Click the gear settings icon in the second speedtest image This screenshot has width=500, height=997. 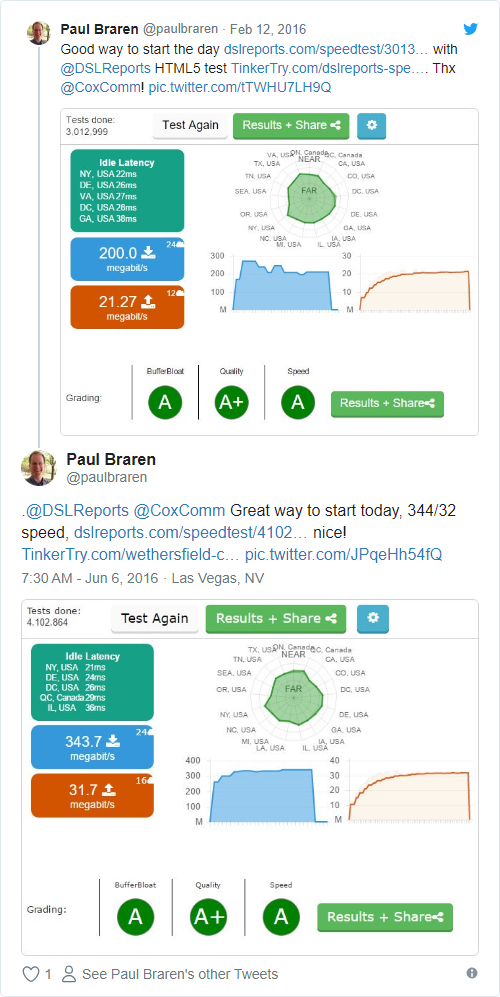pos(373,619)
